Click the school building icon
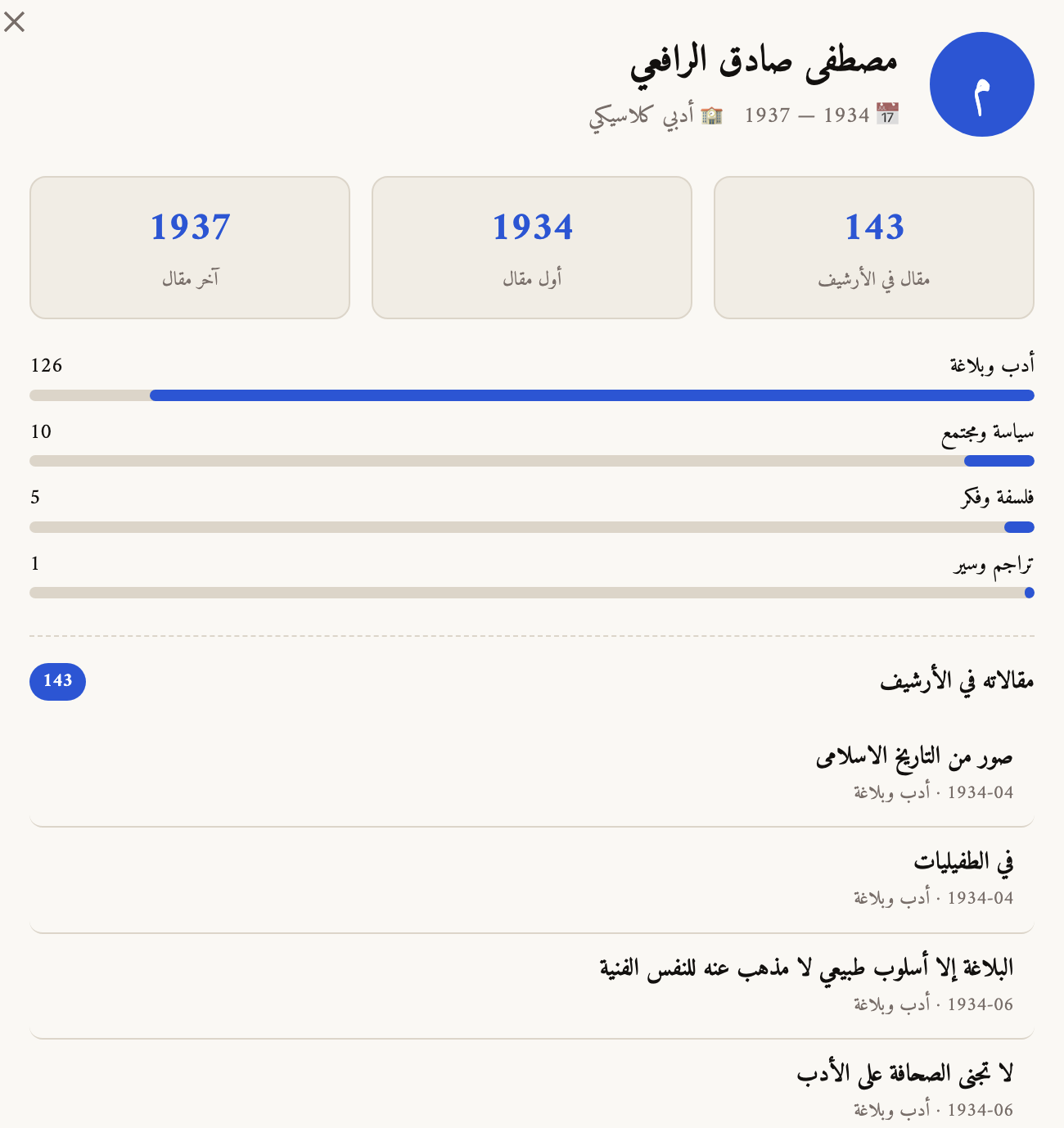 pos(711,115)
